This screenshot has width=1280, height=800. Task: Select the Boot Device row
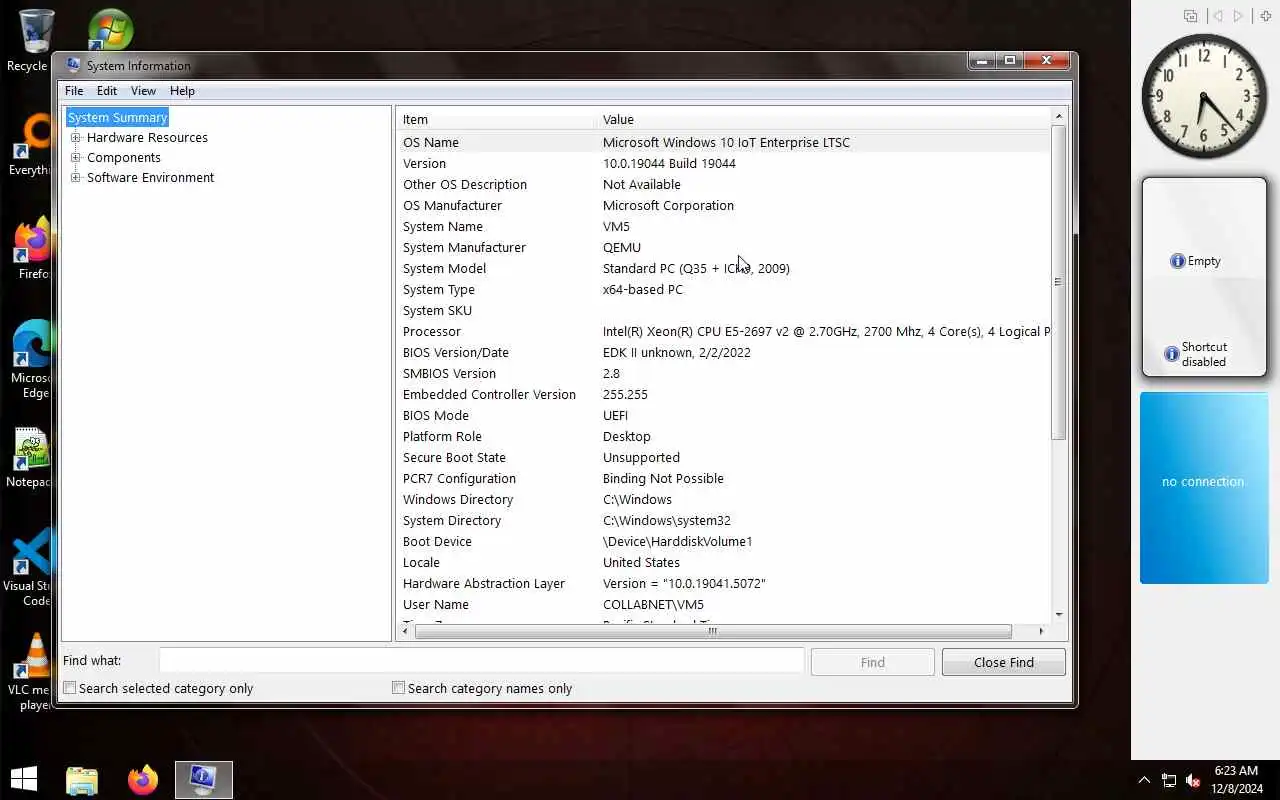tap(723, 541)
